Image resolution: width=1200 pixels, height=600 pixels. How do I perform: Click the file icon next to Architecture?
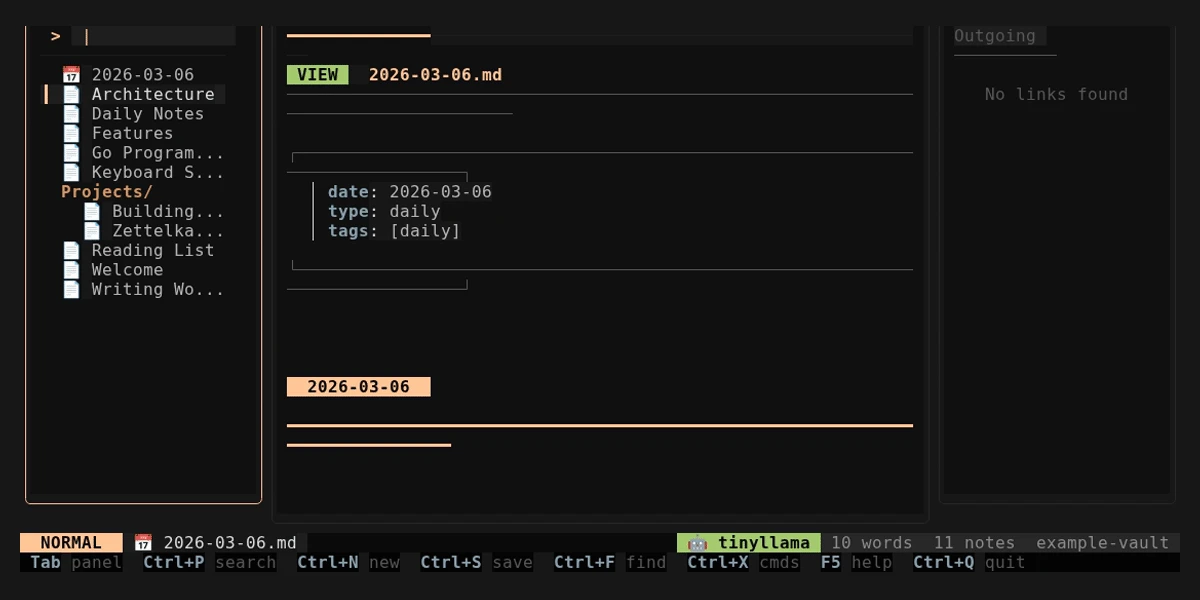[71, 94]
